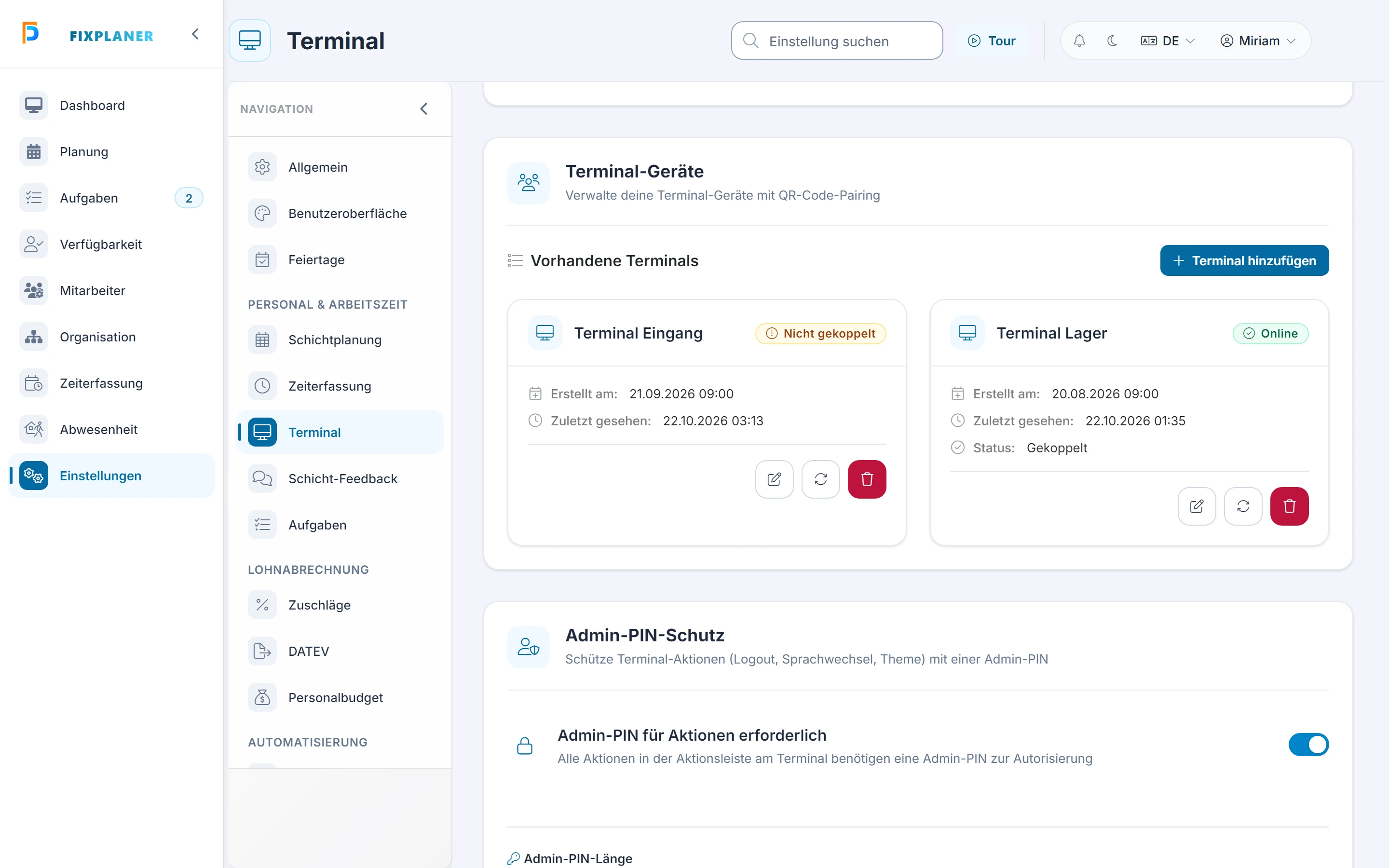Open Personalbudget settings

pyautogui.click(x=340, y=697)
